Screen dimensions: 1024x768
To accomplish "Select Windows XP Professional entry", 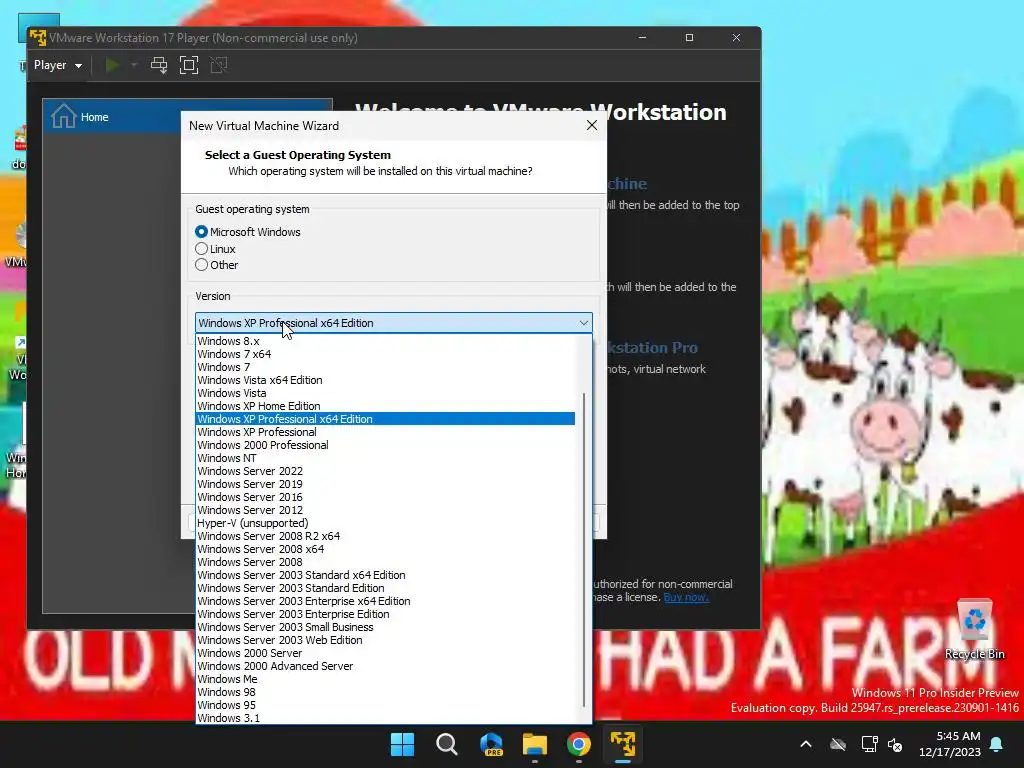I will pyautogui.click(x=385, y=432).
